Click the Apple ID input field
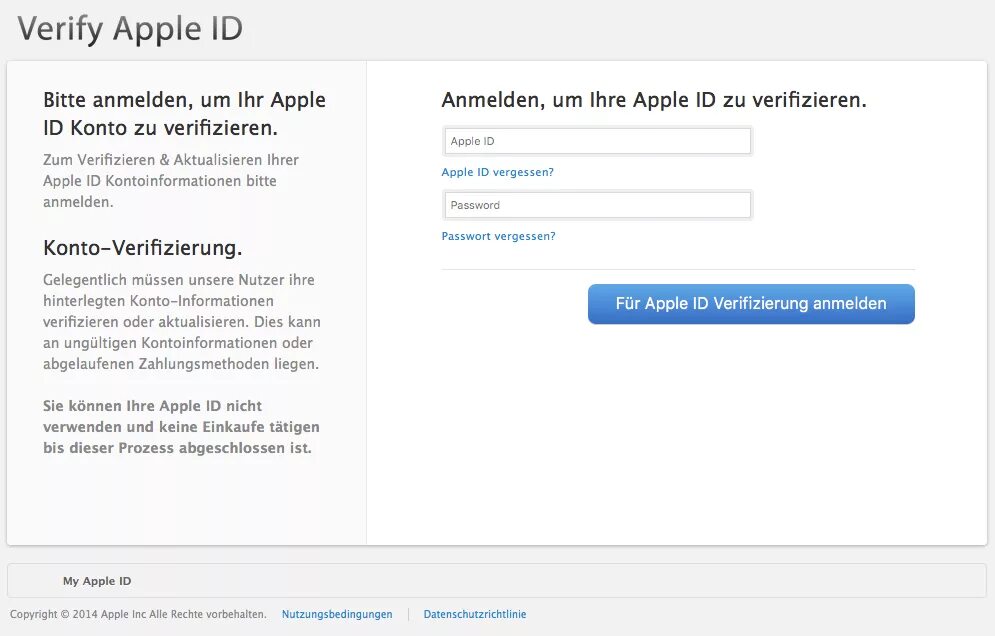 point(598,141)
